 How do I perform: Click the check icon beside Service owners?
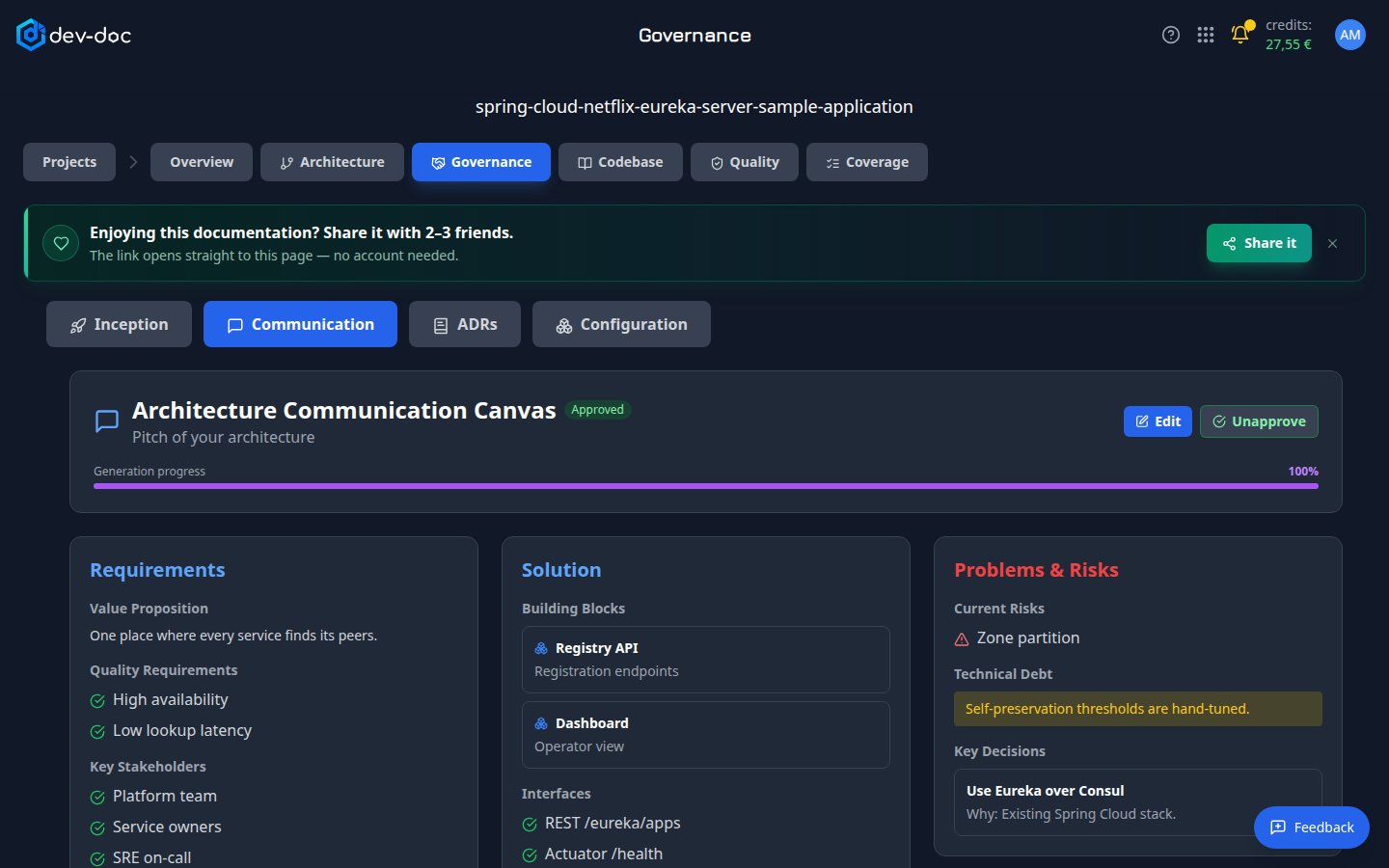click(x=97, y=828)
